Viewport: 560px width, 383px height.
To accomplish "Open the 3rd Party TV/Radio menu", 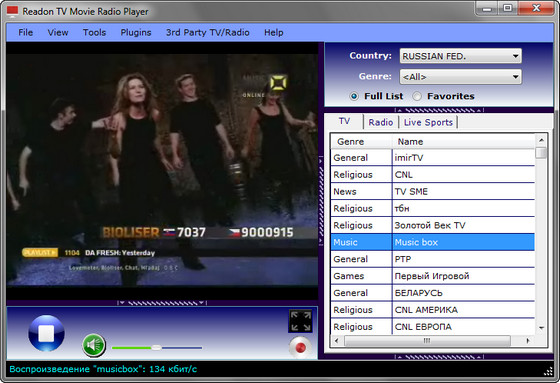I will coord(208,33).
